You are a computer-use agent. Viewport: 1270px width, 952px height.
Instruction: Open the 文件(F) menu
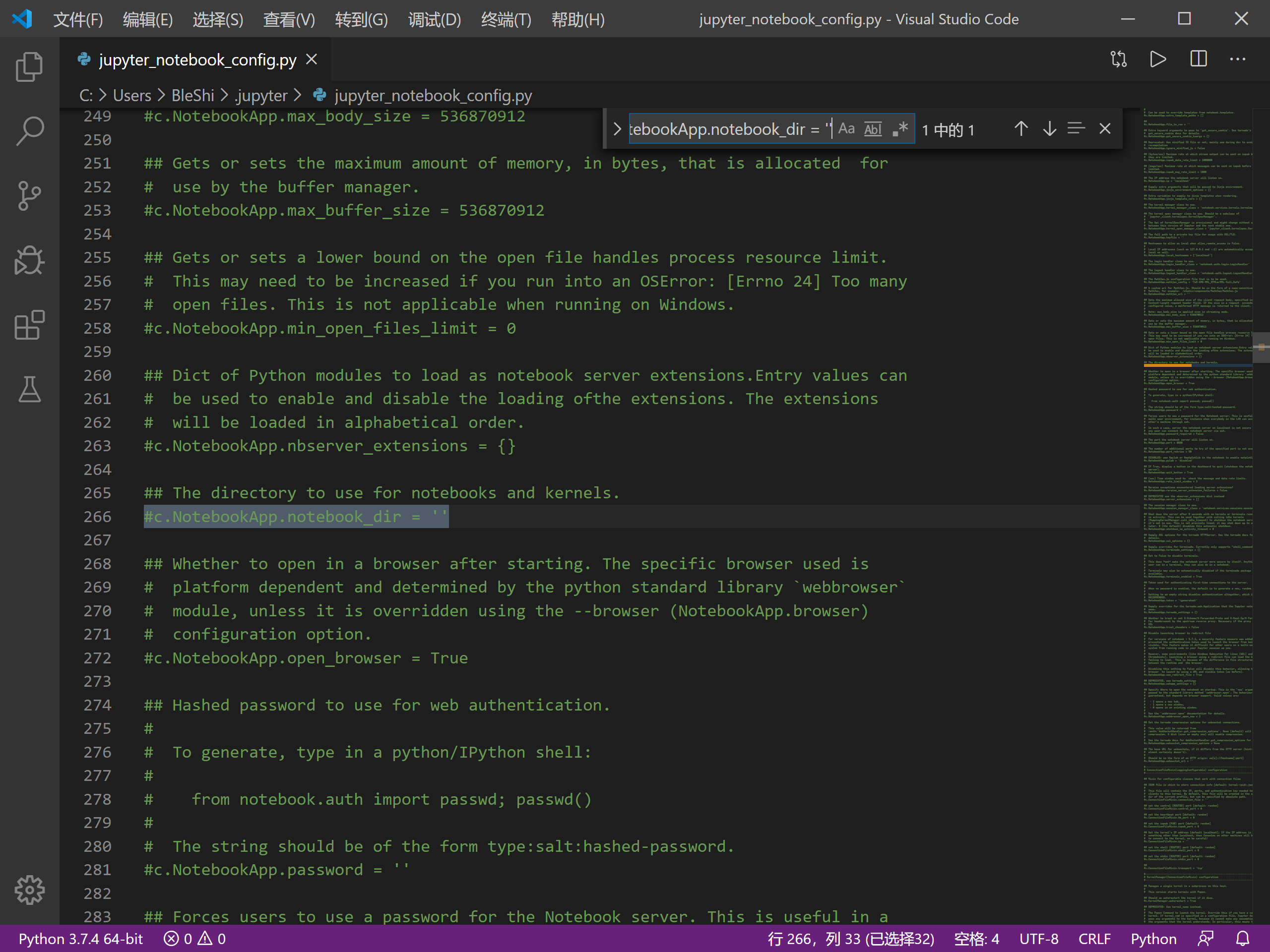(78, 19)
